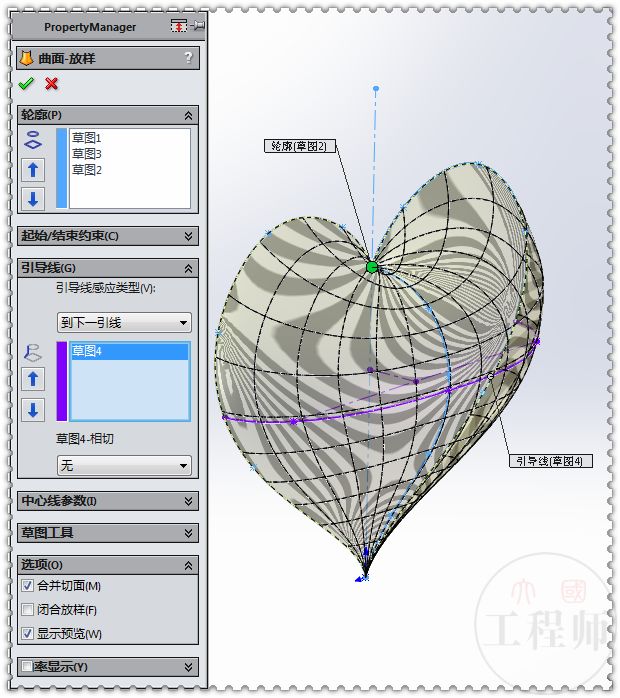Click the PropertyManager title header
Viewport: 620px width, 698px height.
90,27
